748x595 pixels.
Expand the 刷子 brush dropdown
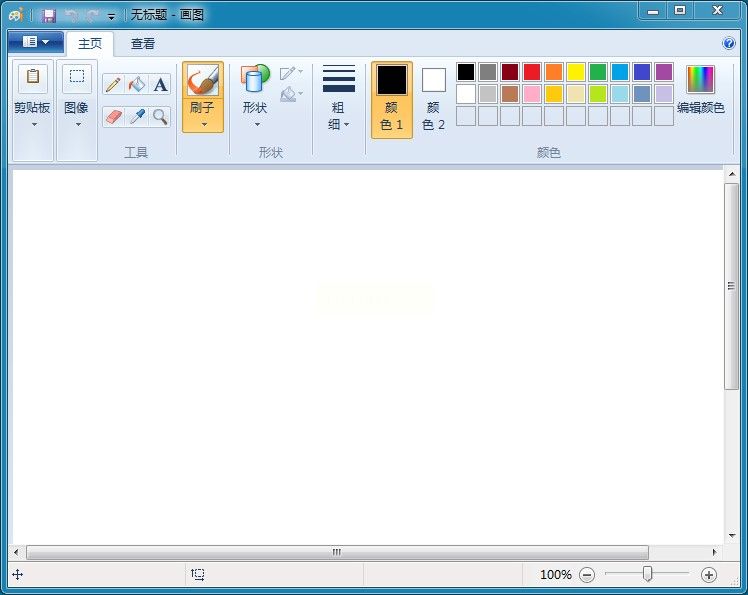[203, 124]
